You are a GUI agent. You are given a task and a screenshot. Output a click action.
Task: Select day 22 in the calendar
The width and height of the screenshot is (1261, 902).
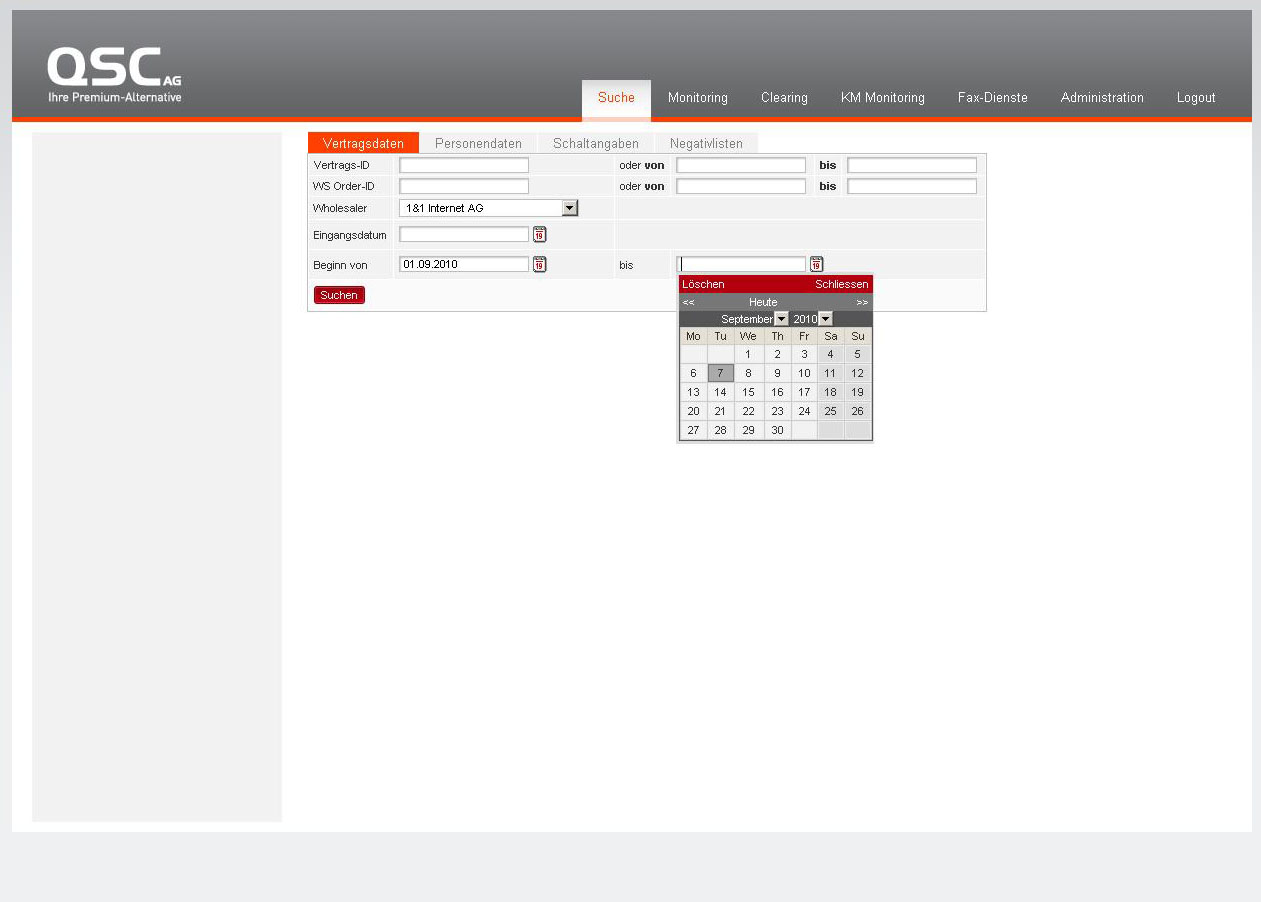pos(748,411)
